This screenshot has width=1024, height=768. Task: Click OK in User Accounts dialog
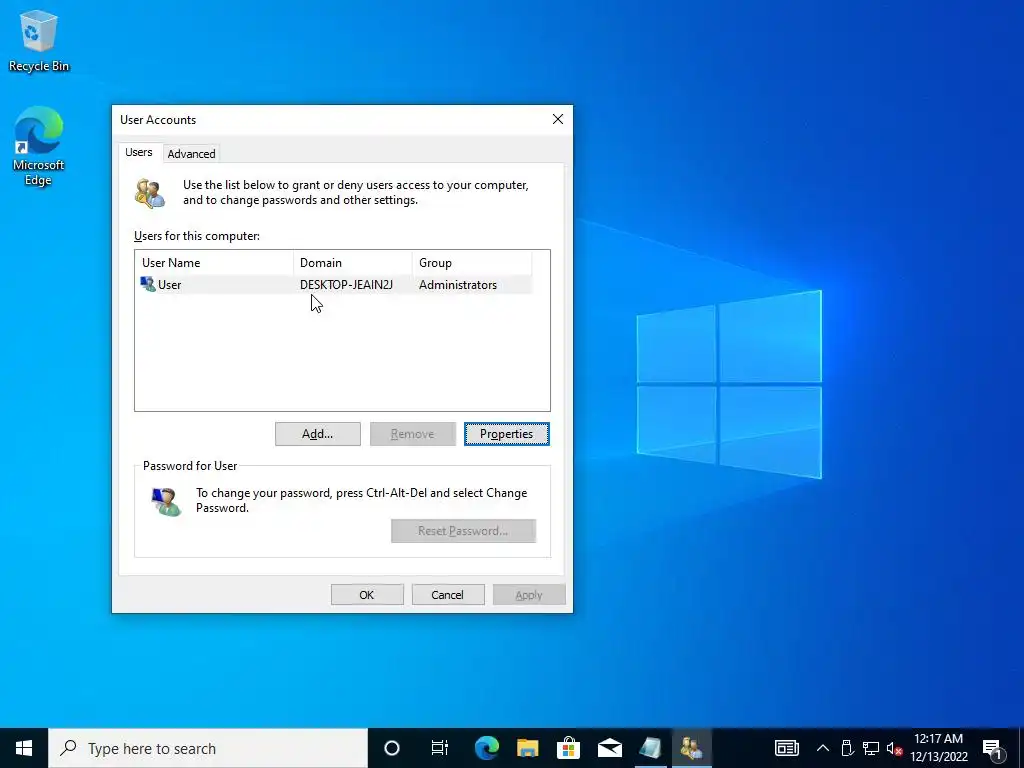(x=367, y=595)
